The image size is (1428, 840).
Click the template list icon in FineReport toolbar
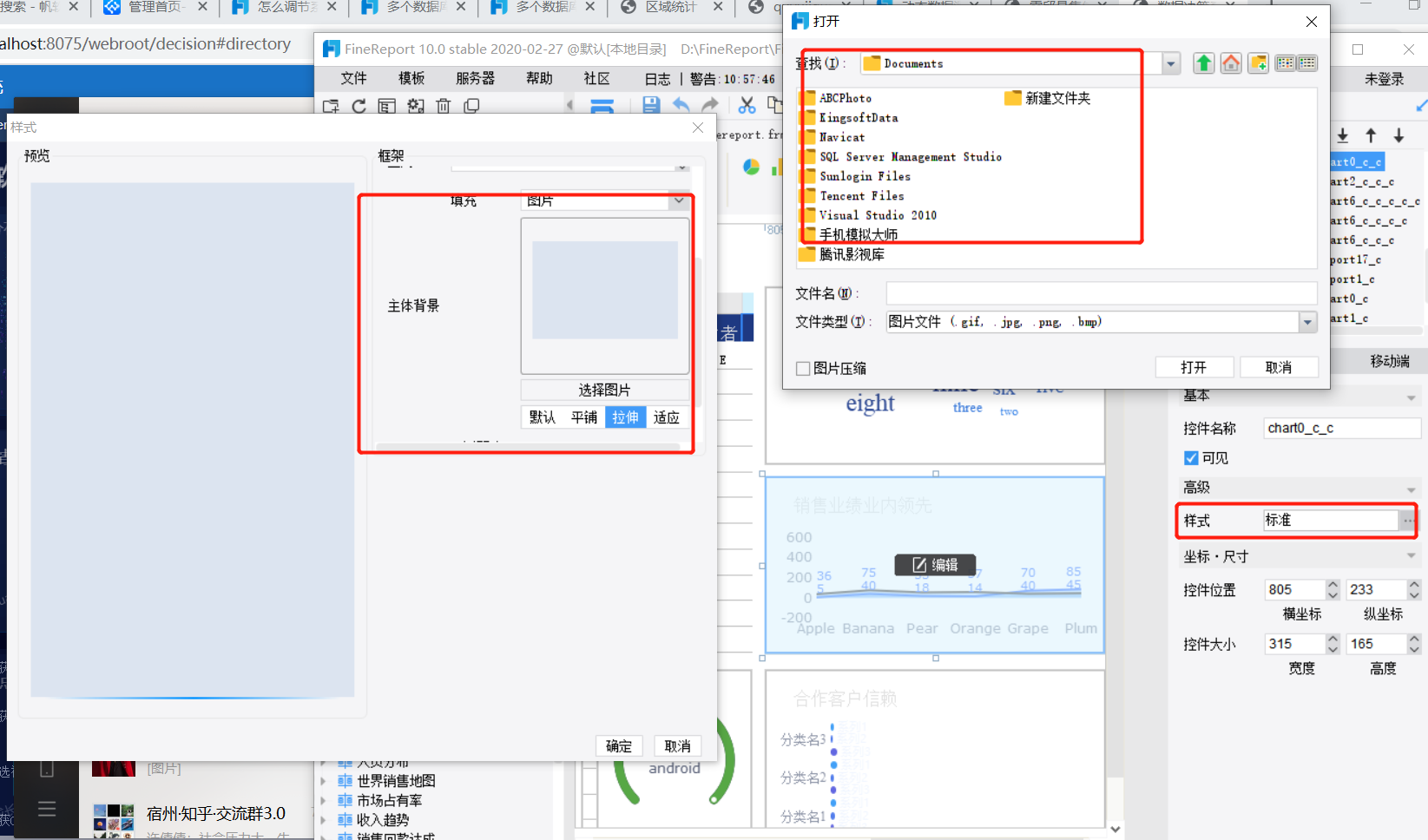(387, 106)
